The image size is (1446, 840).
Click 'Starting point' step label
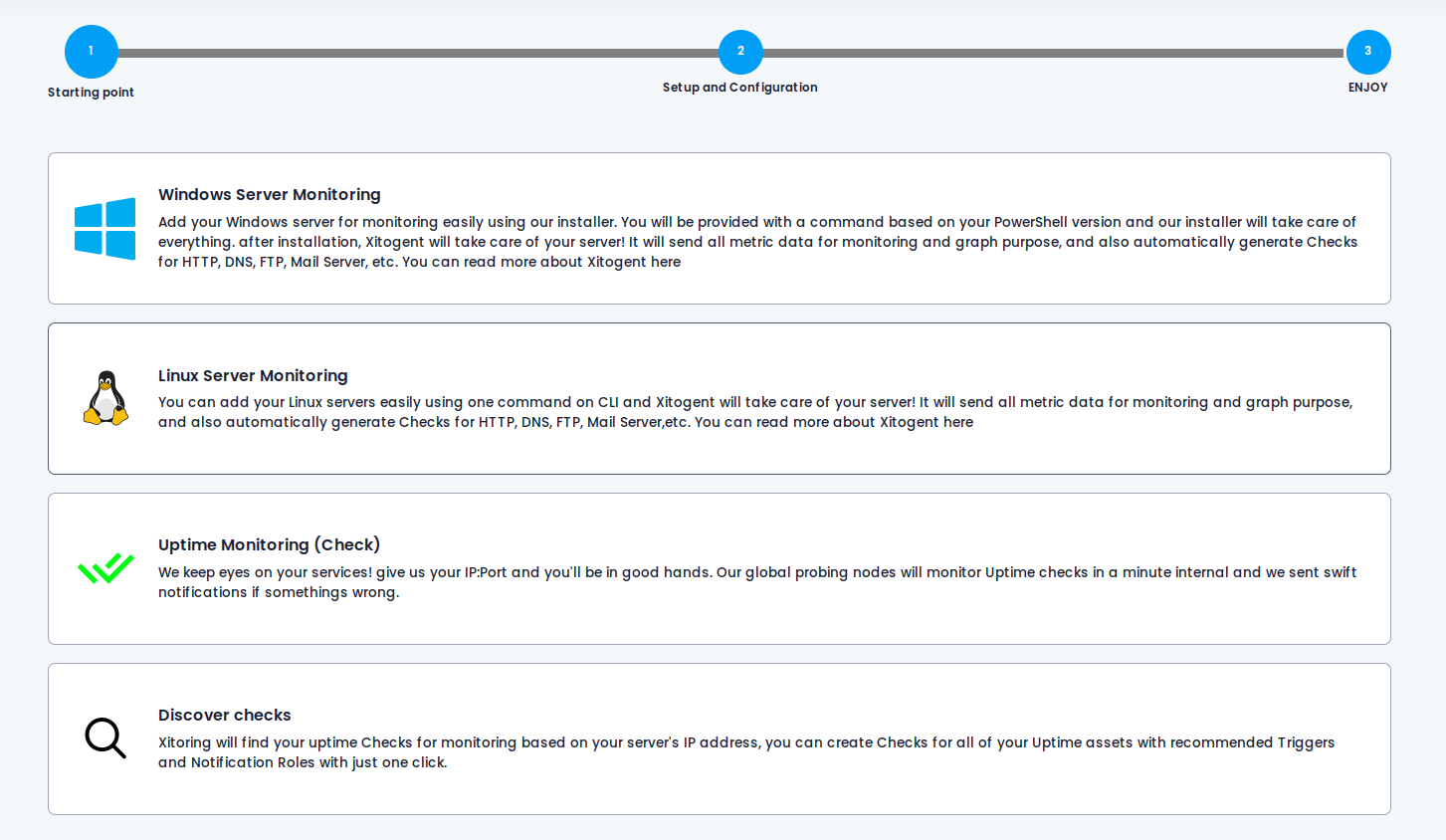pyautogui.click(x=91, y=93)
